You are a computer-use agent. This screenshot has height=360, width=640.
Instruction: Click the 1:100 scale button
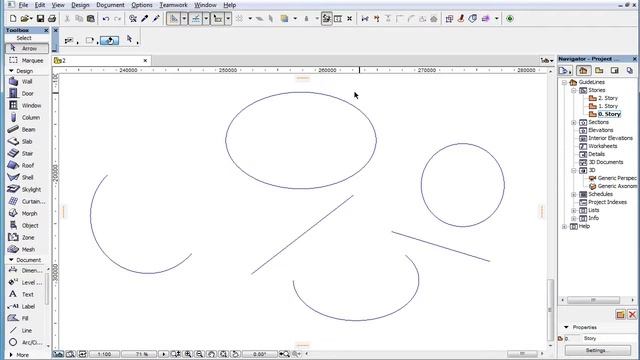point(104,354)
